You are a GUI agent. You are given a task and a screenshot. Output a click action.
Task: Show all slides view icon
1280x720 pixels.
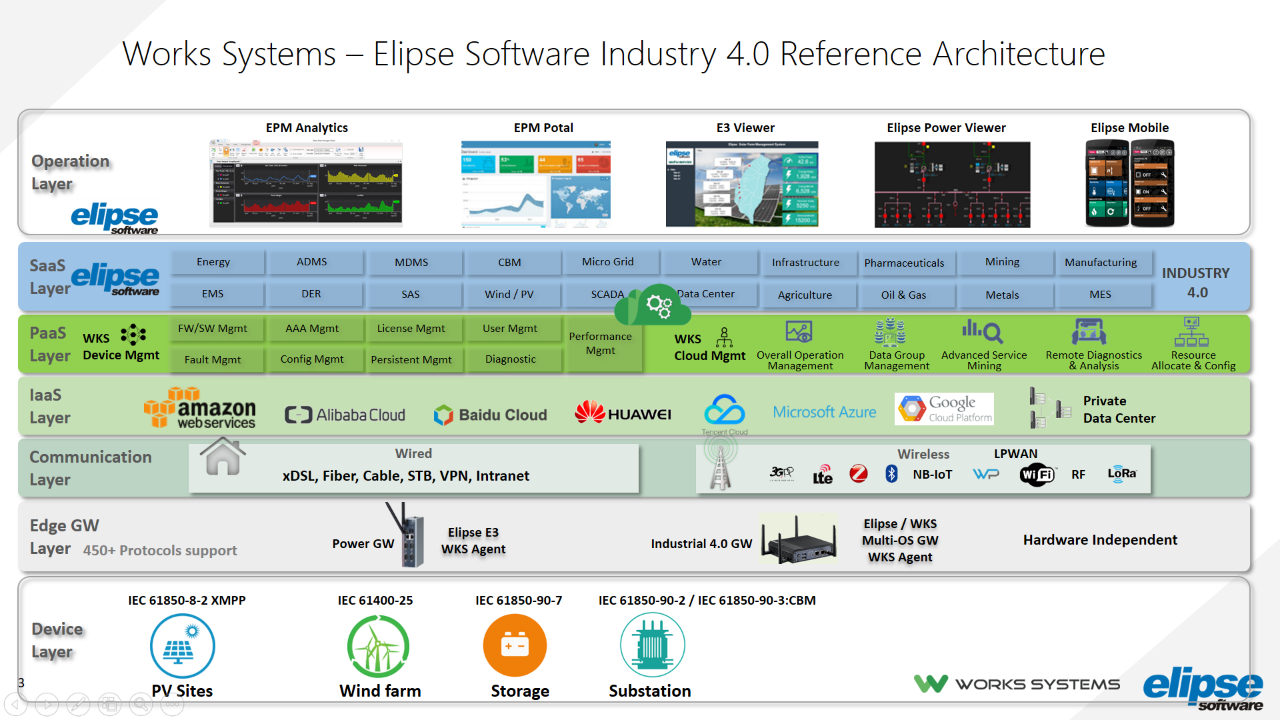point(109,704)
